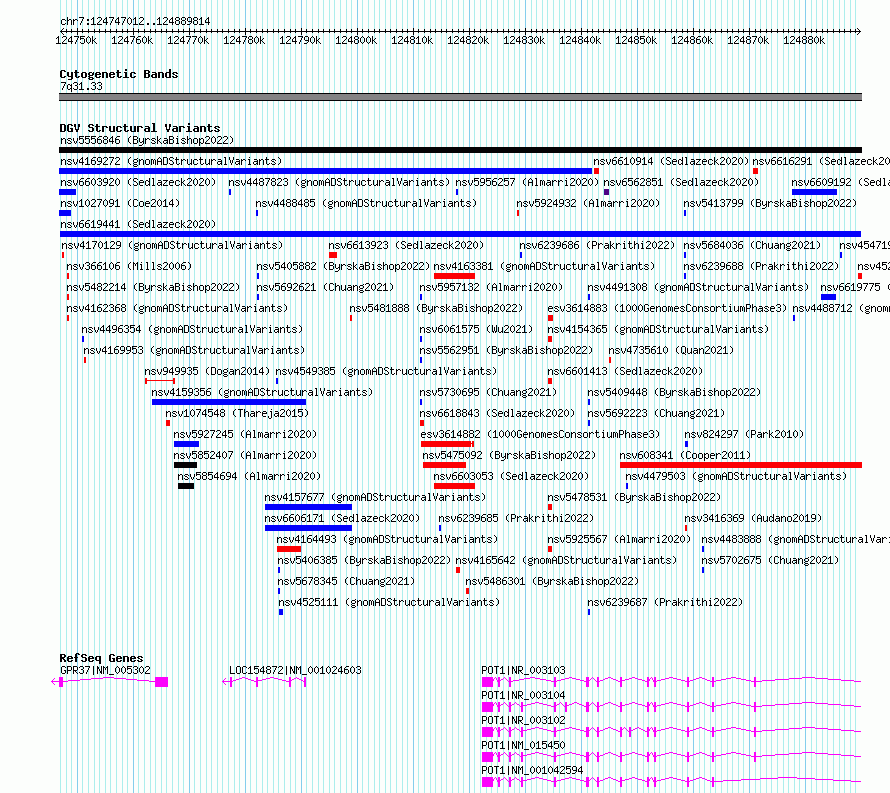Screen dimensions: 890x793
Task: Click GPR37|NM_005302 gene label
Action: (x=106, y=670)
